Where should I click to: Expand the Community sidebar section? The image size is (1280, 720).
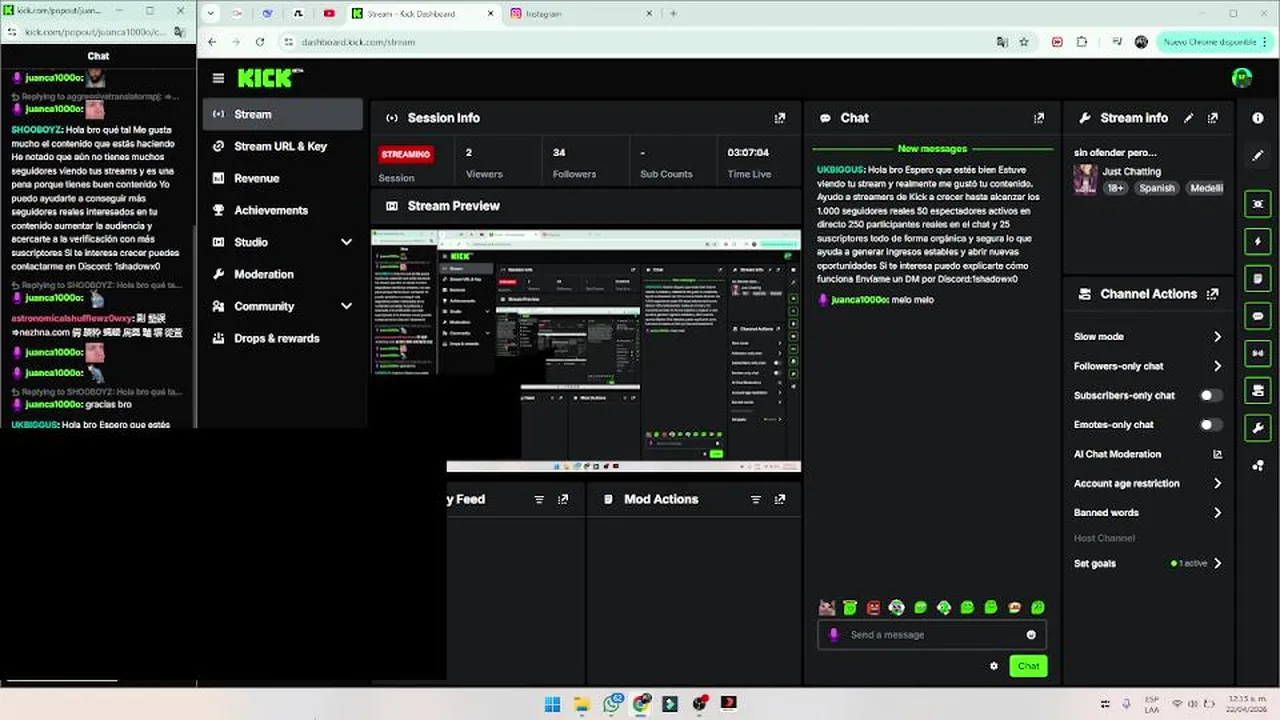point(346,306)
